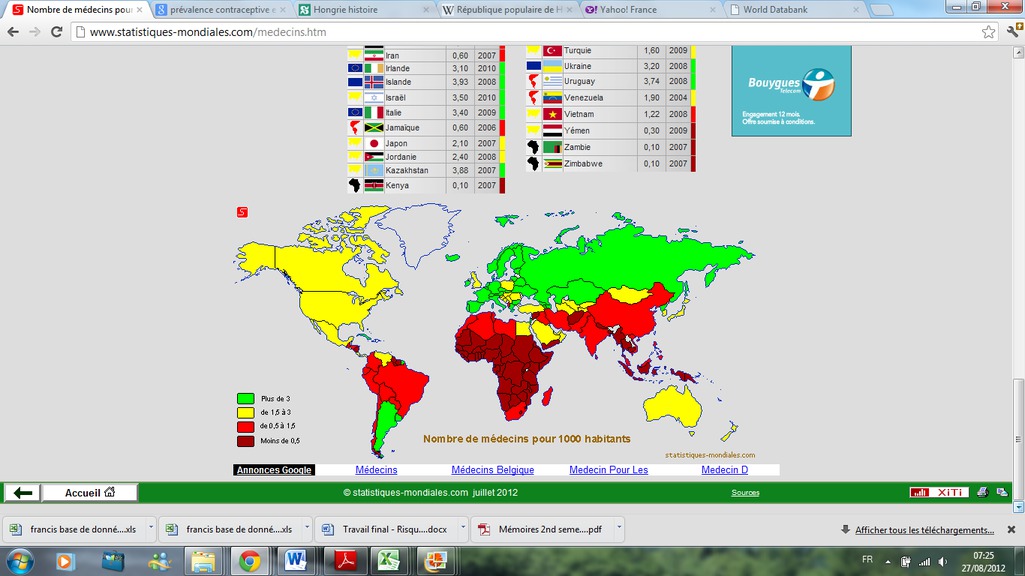This screenshot has height=576, width=1025.
Task: Click the network signal icon in the tray
Action: [924, 561]
